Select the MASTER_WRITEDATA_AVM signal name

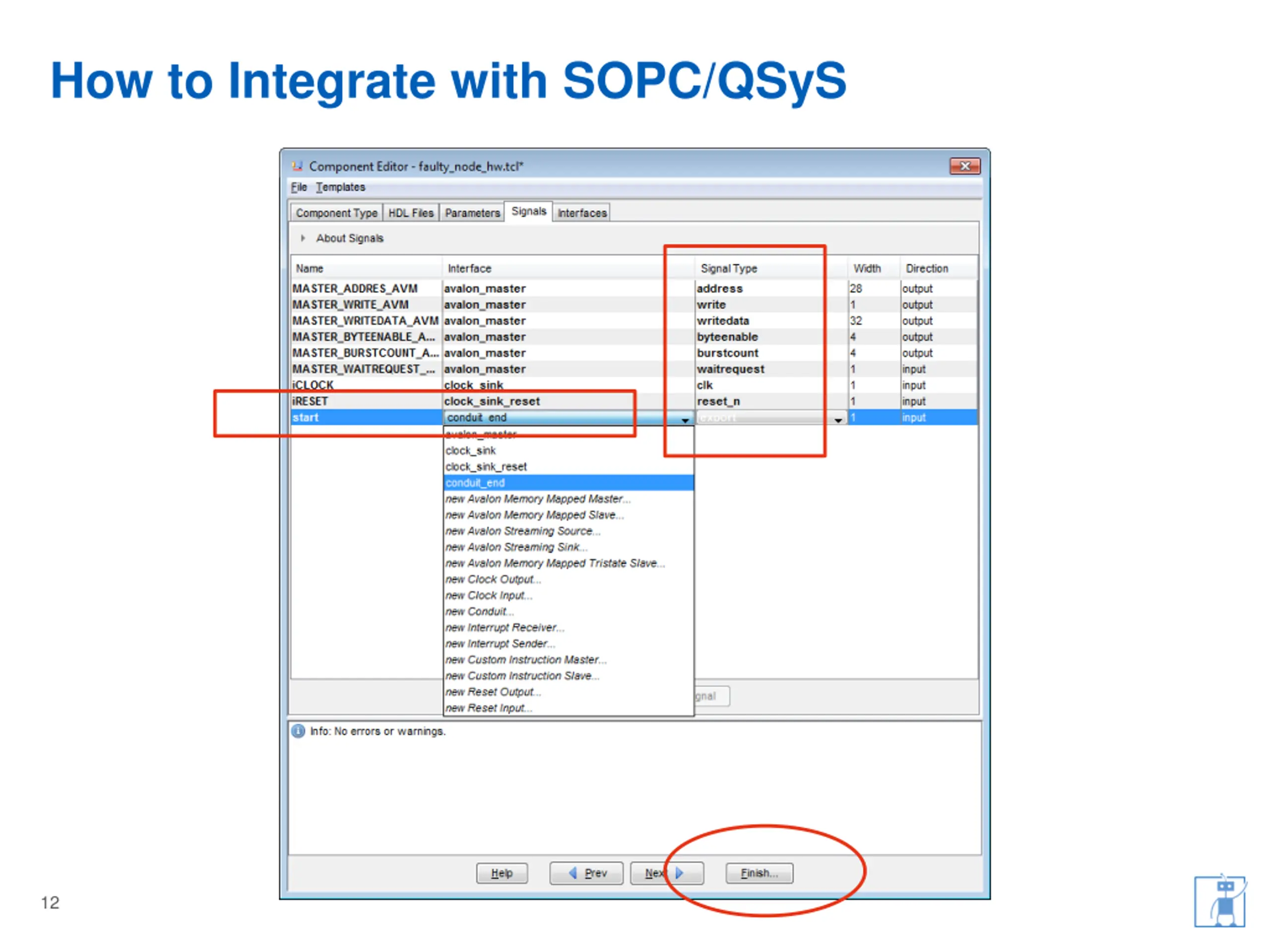pyautogui.click(x=366, y=321)
